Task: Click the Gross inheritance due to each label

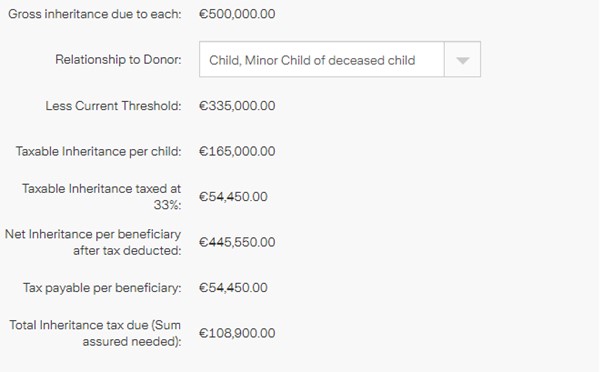Action: [94, 14]
